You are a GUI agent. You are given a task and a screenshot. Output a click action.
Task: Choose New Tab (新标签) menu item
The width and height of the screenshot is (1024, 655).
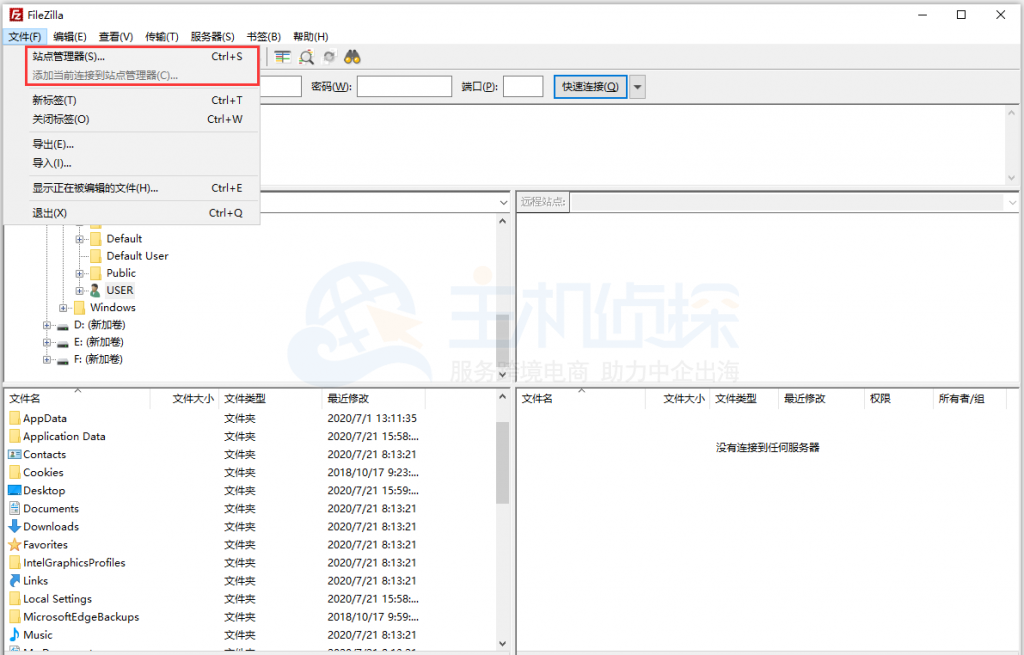[54, 100]
